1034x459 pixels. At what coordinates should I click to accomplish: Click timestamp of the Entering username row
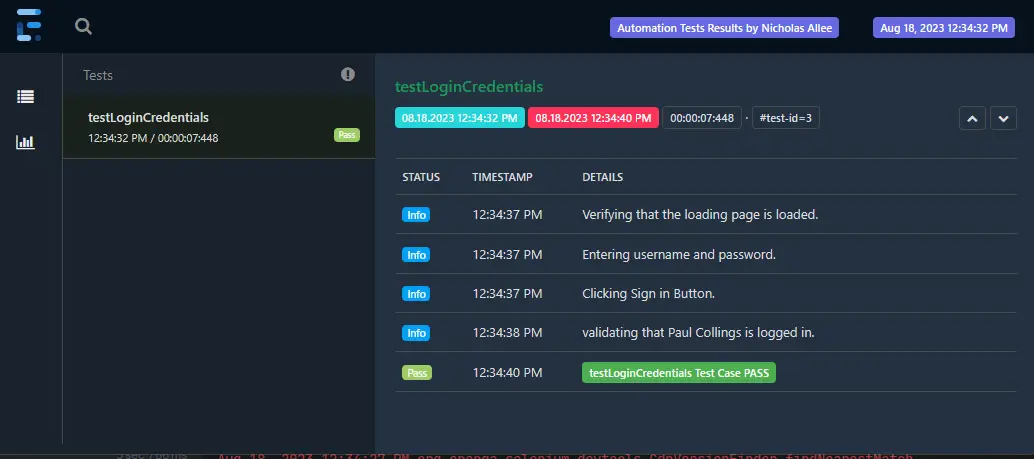(x=507, y=254)
